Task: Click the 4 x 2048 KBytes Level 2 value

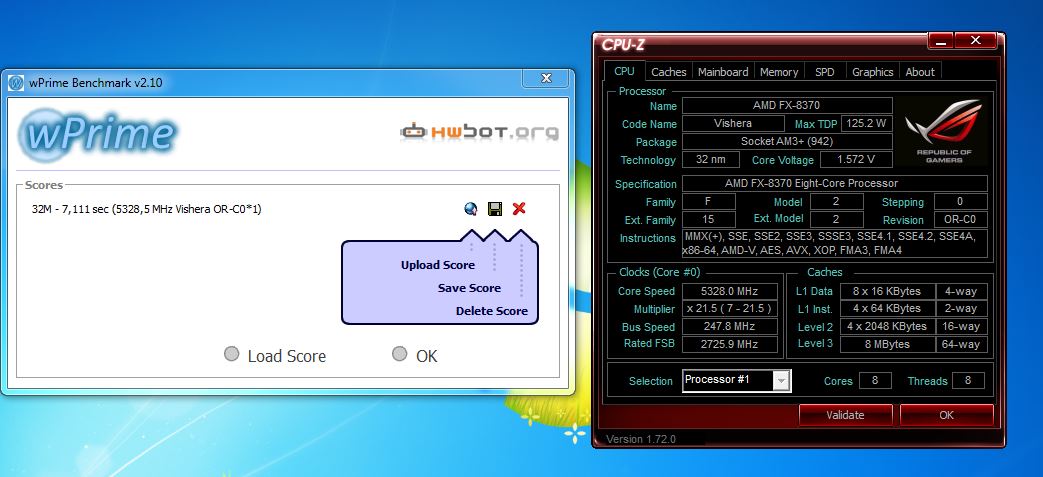Action: [887, 327]
